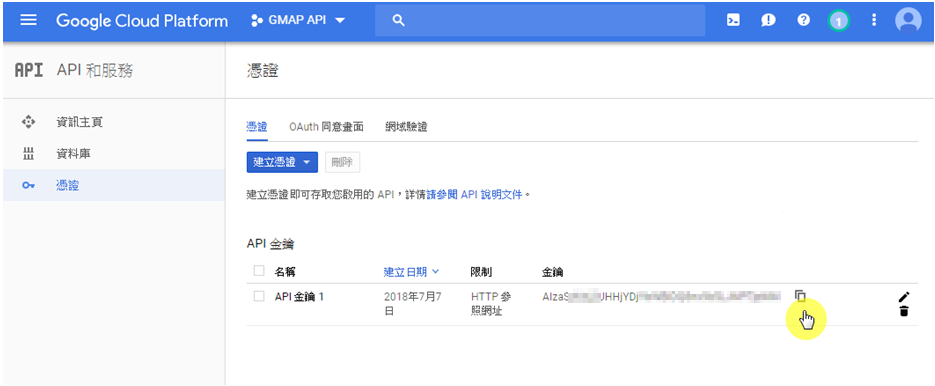Tick the select-all checkbox in table header
The image size is (935, 386).
[259, 271]
